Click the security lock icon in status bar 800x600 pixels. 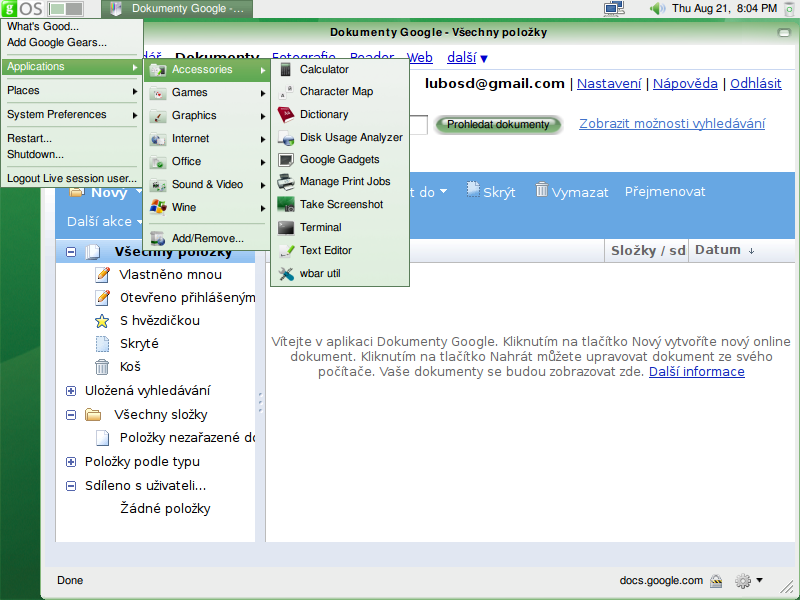(x=716, y=581)
